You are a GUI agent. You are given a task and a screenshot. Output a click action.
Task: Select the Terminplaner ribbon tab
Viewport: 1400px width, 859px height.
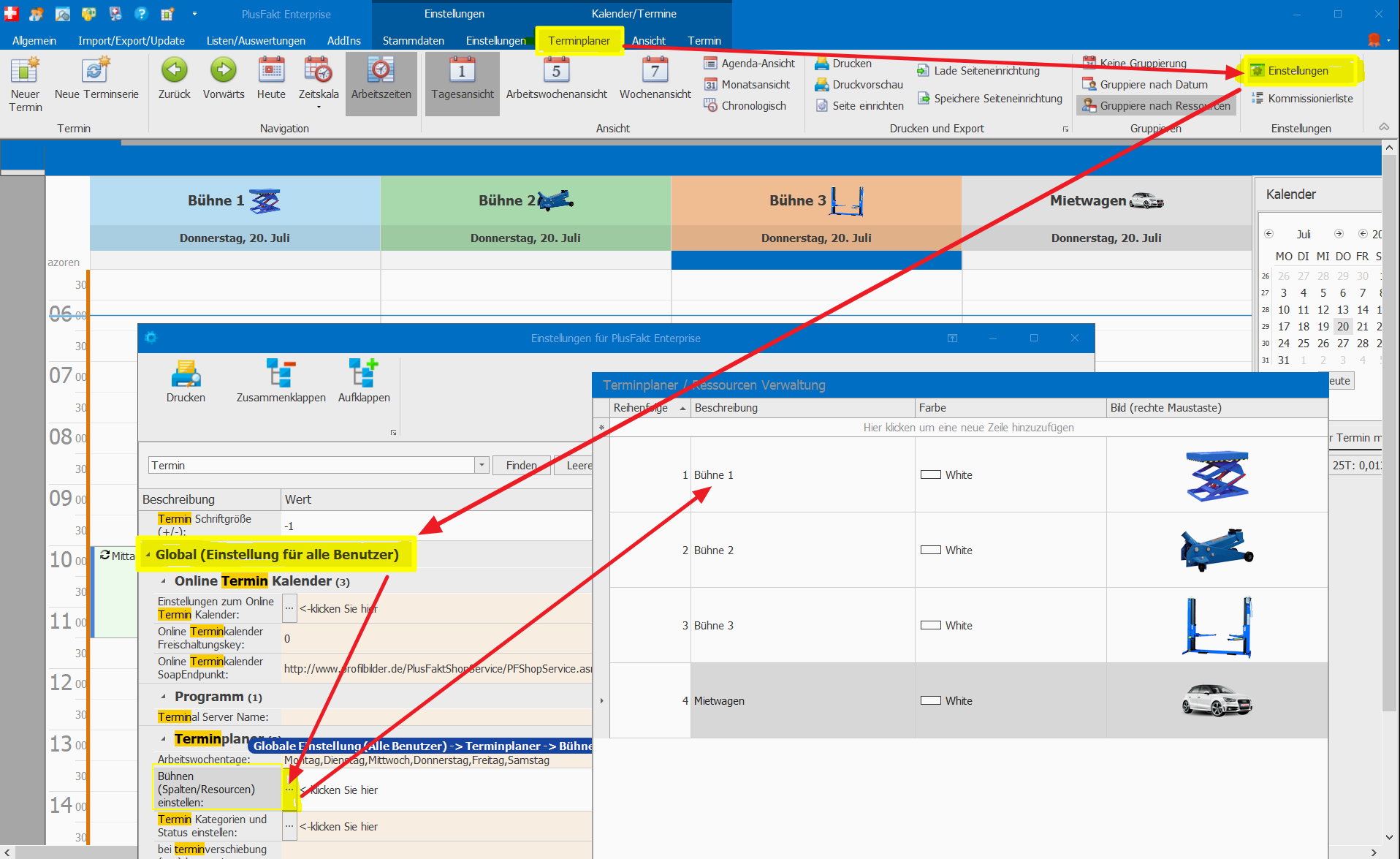(579, 41)
